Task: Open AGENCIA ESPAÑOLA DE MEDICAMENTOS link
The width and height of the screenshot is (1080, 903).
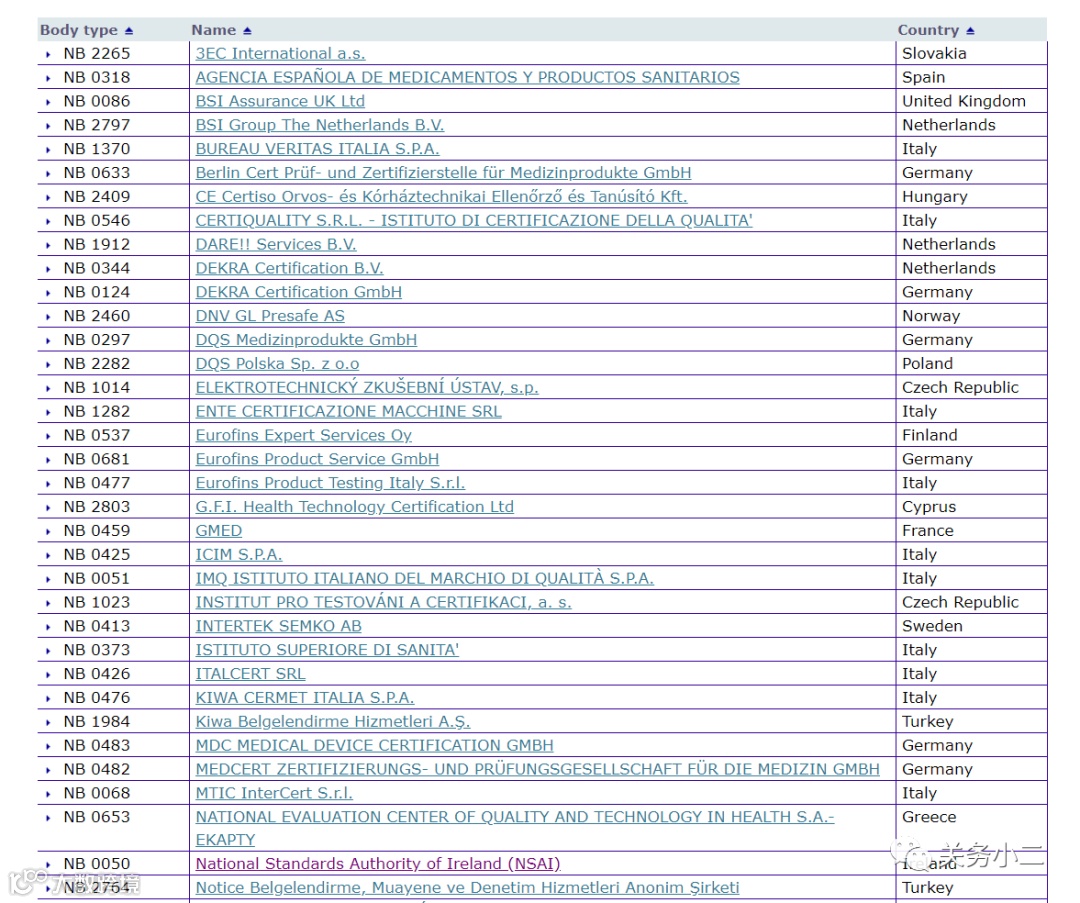Action: tap(468, 78)
